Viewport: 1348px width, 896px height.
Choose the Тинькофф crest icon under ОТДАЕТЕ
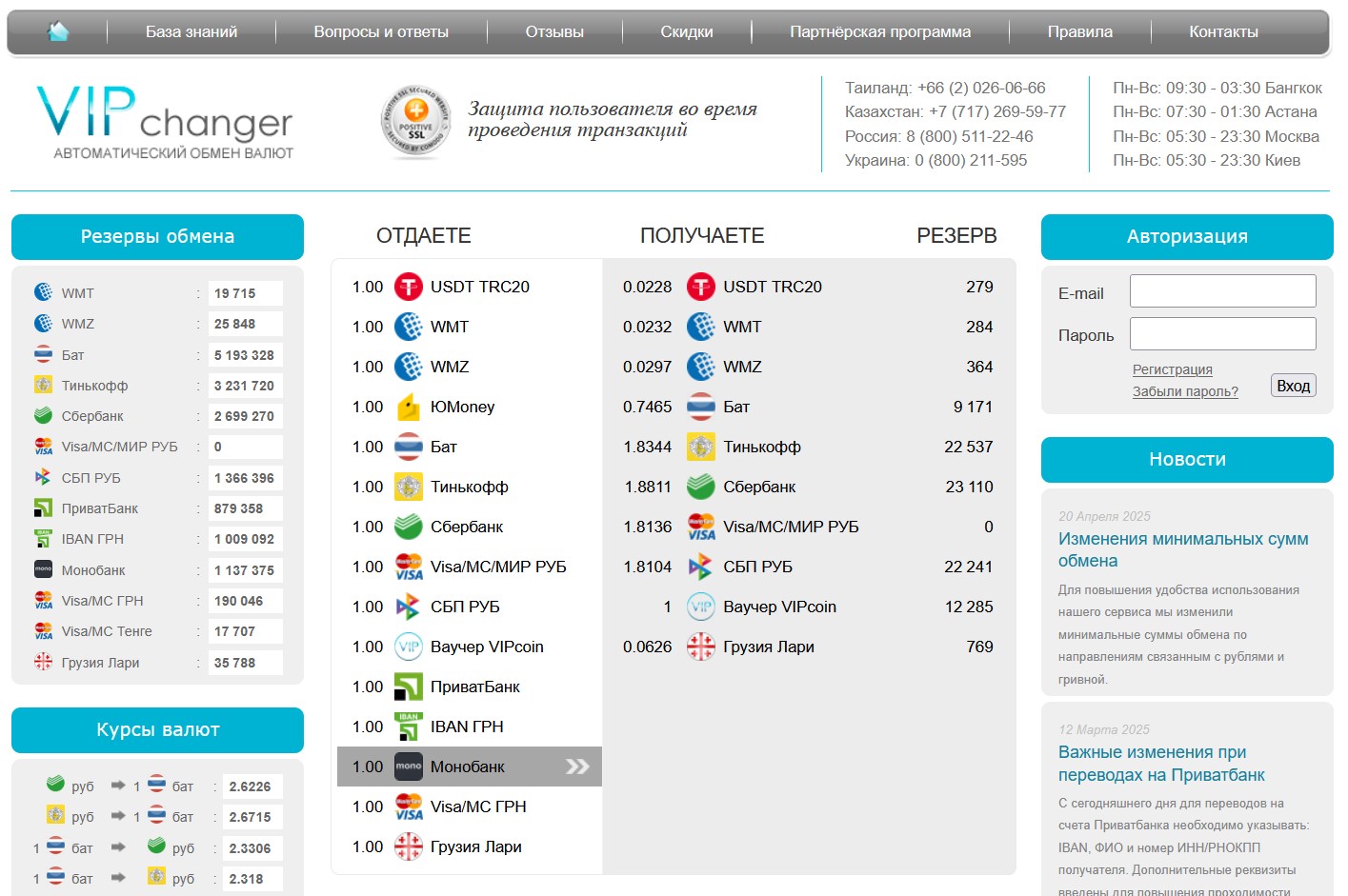(409, 487)
